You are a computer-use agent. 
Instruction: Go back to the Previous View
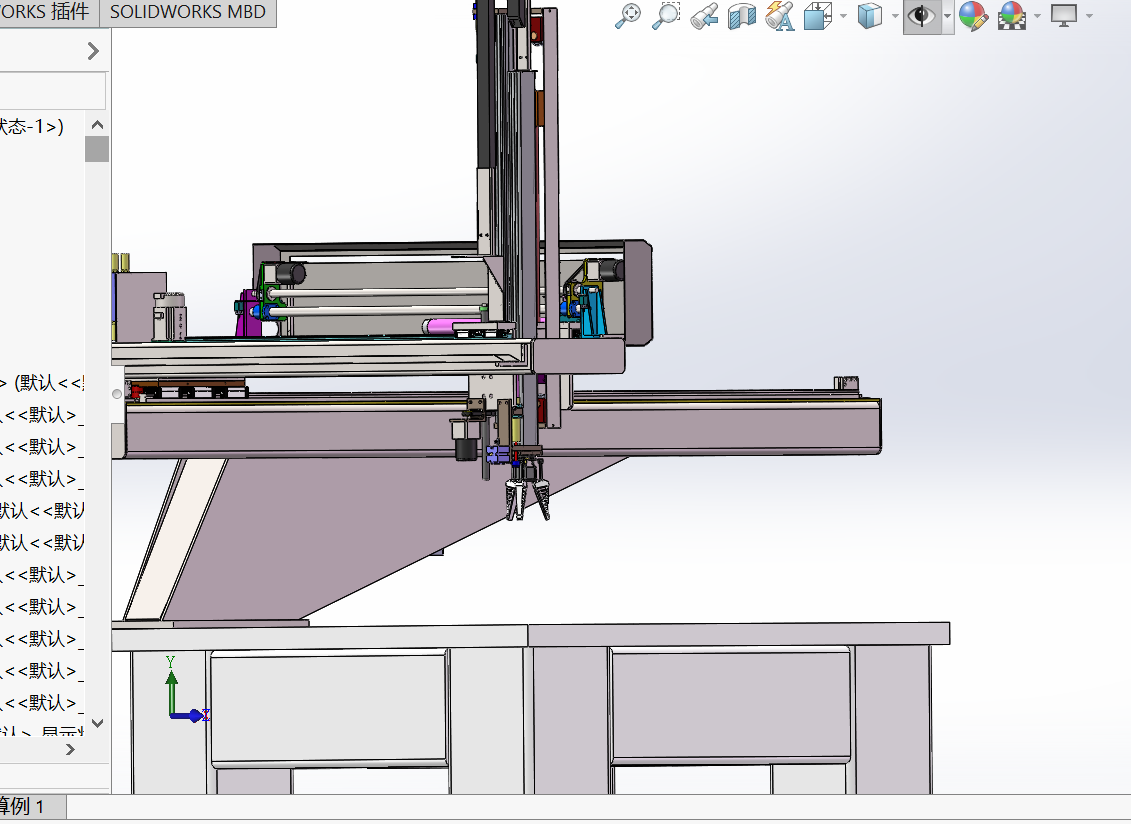[704, 16]
